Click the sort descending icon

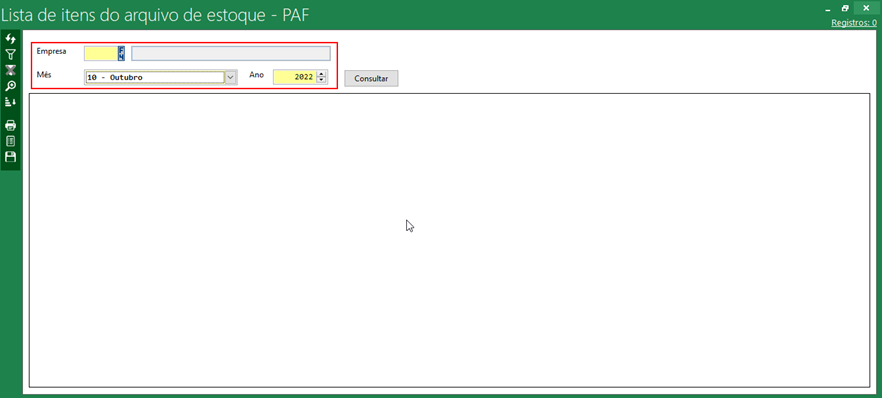tap(10, 102)
